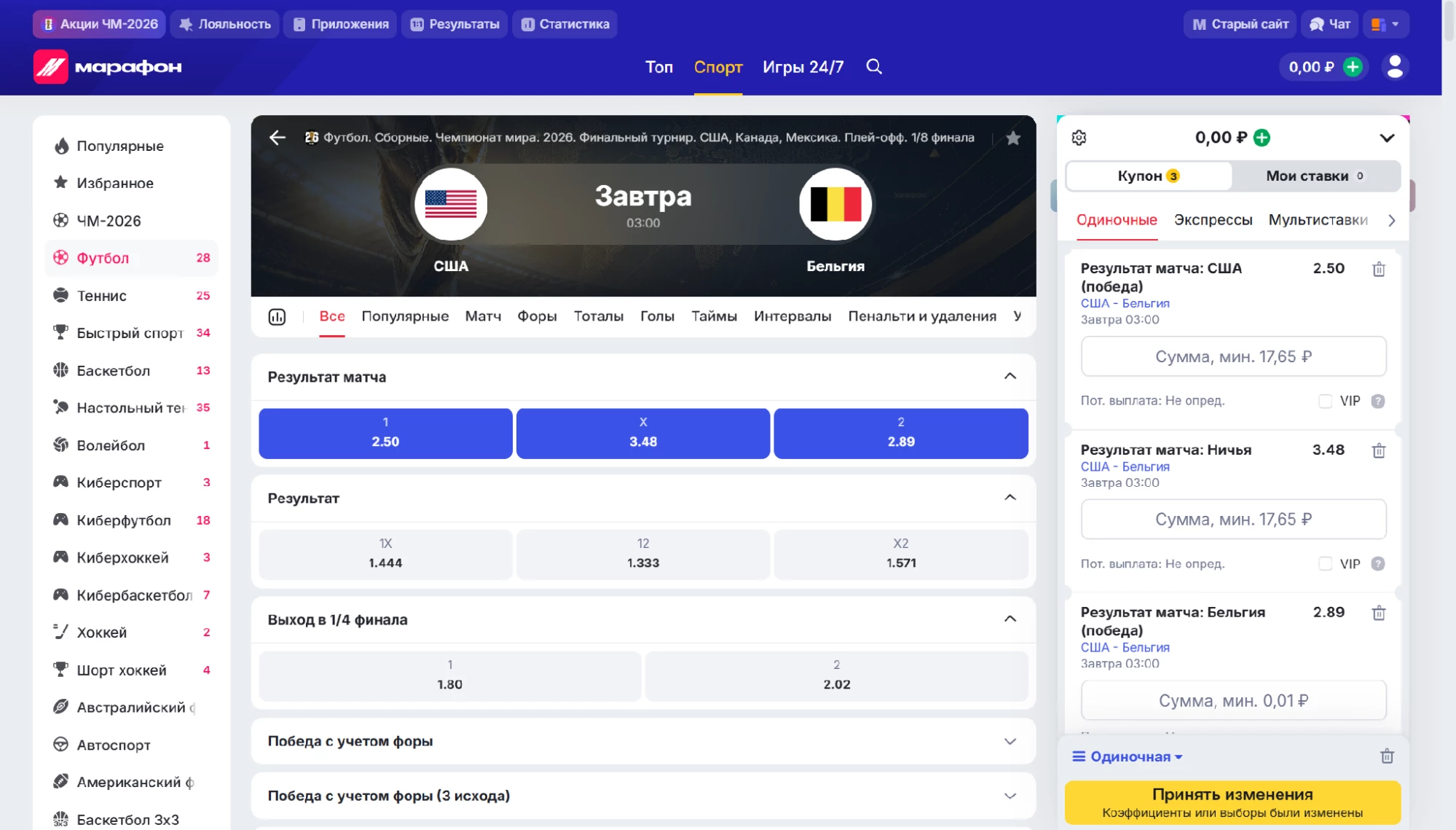Clear all bets with bottom trash icon
Image resolution: width=1456 pixels, height=830 pixels.
pos(1387,756)
